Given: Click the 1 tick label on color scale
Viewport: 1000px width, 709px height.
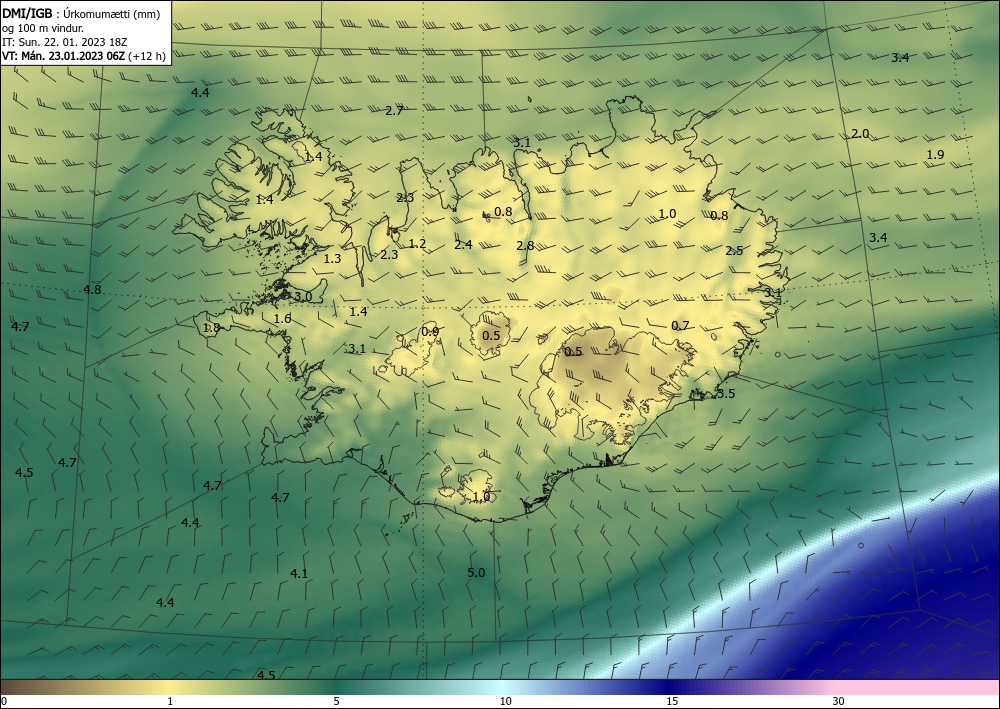Looking at the screenshot, I should click(x=170, y=701).
